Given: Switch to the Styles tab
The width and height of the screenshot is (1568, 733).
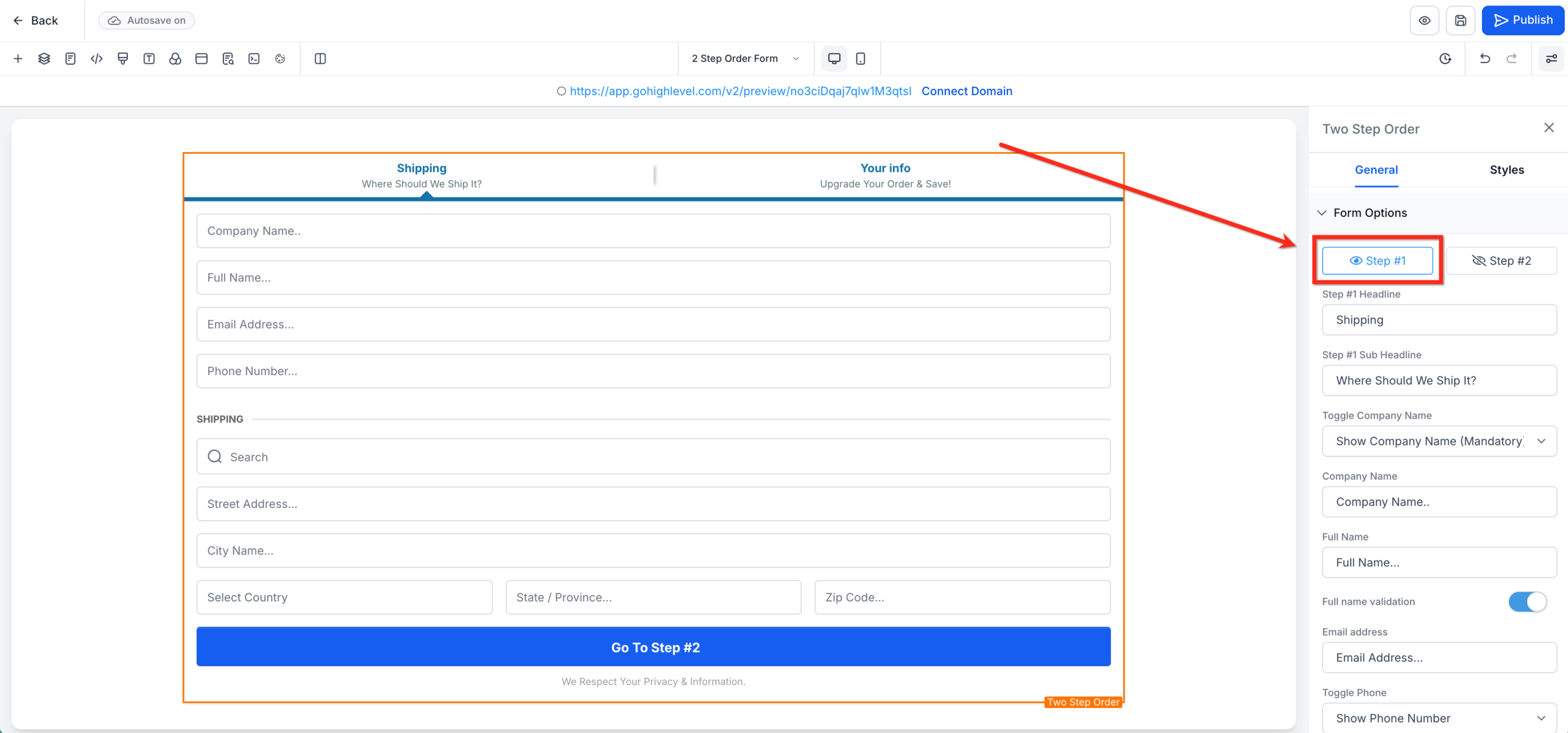Looking at the screenshot, I should click(x=1507, y=170).
